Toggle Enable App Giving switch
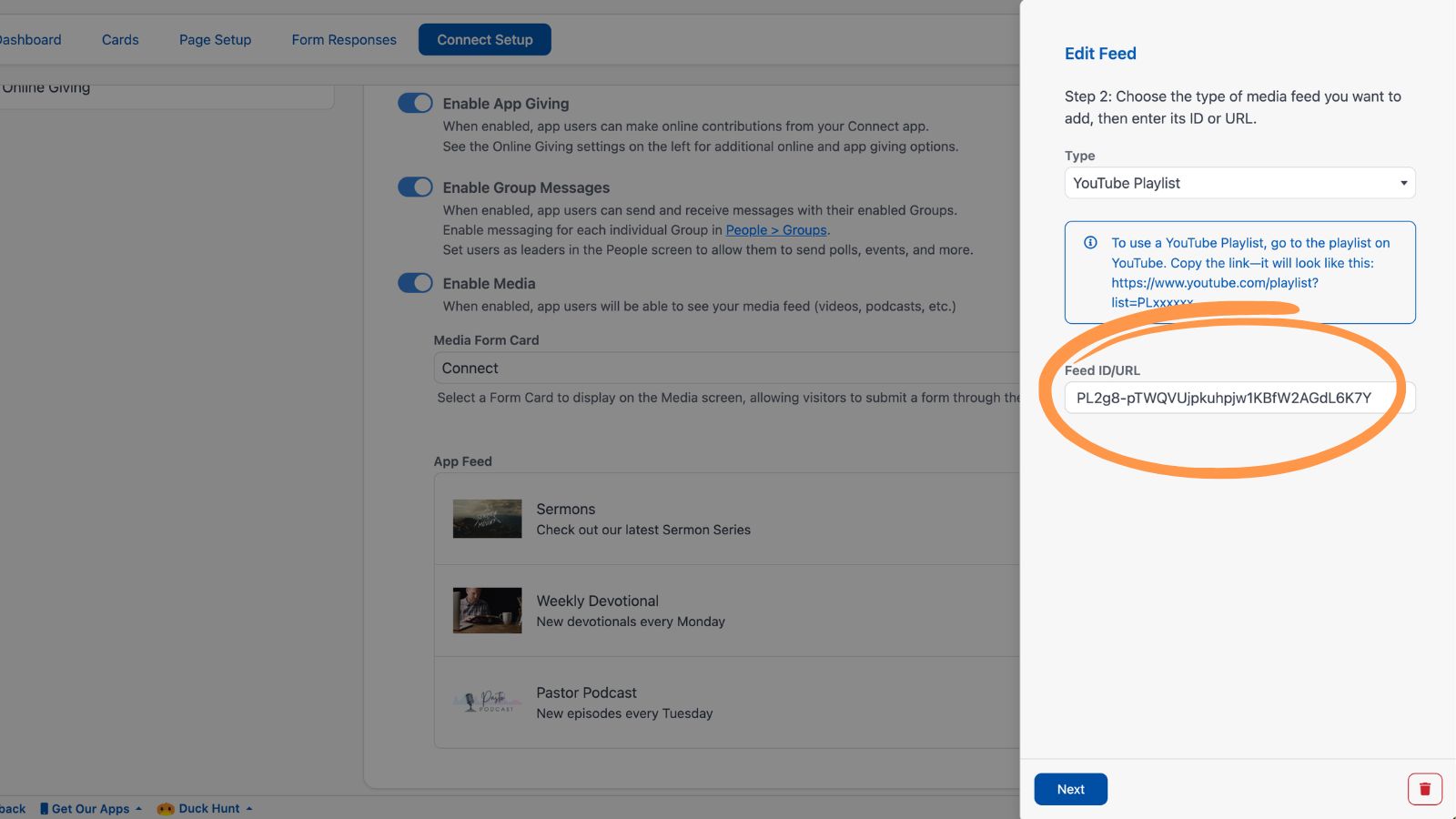 pyautogui.click(x=415, y=103)
